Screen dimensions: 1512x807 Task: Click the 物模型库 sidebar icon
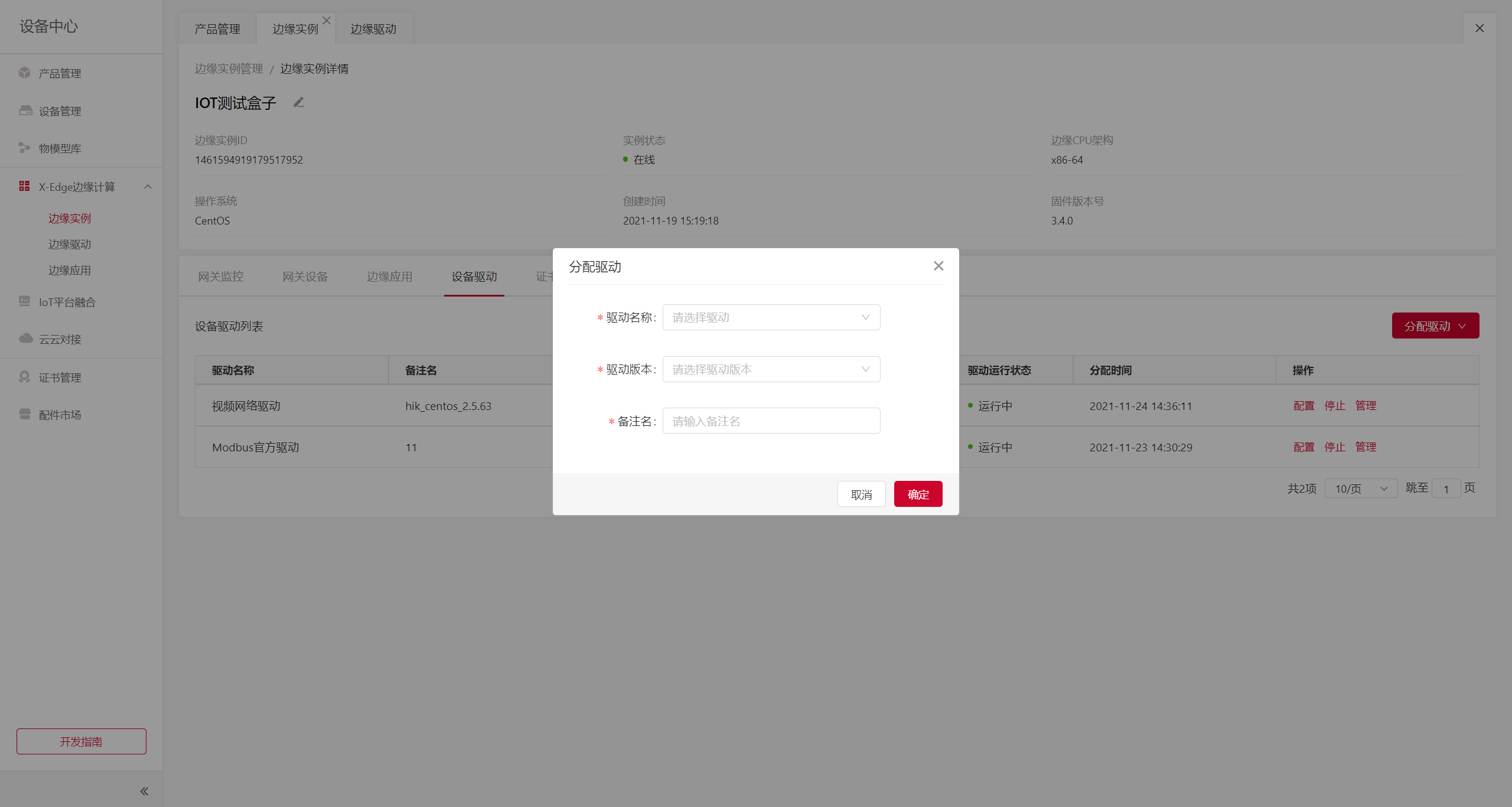24,148
